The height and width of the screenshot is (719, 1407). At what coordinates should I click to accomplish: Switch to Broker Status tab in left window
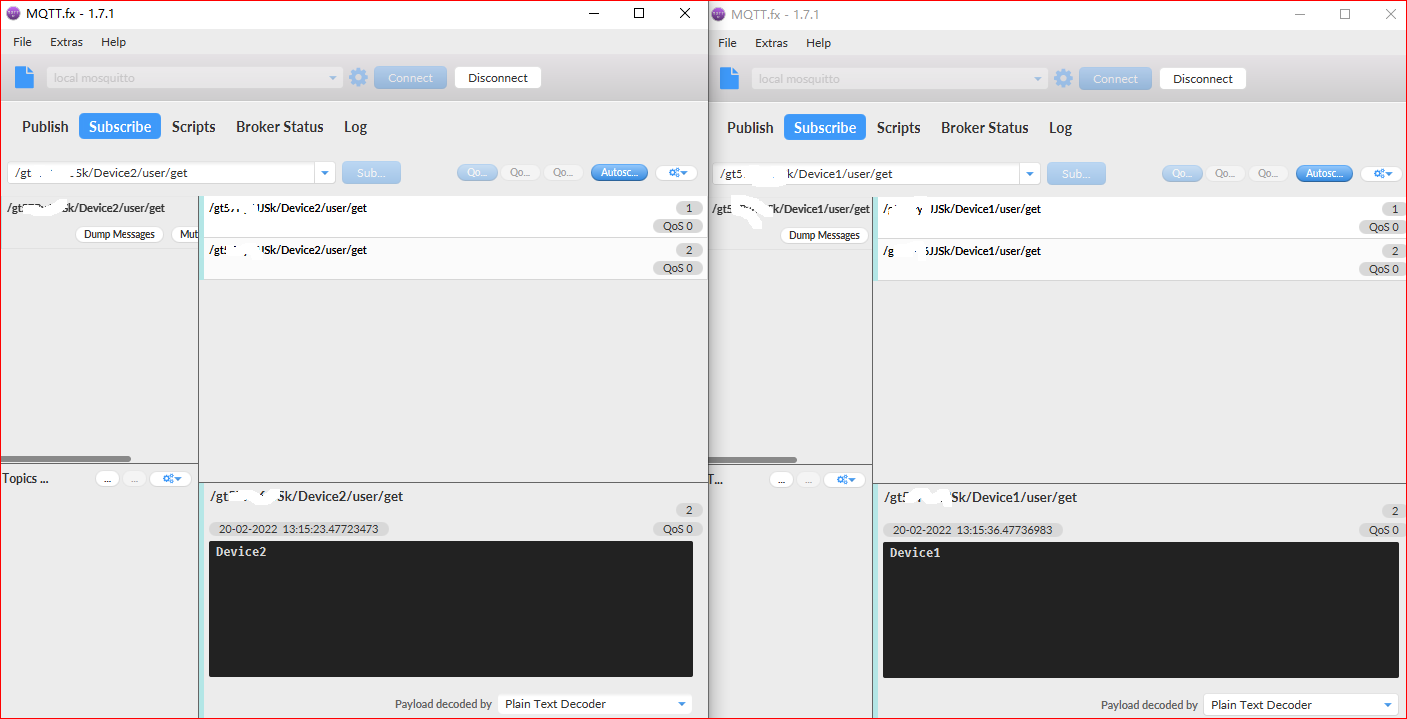click(280, 127)
